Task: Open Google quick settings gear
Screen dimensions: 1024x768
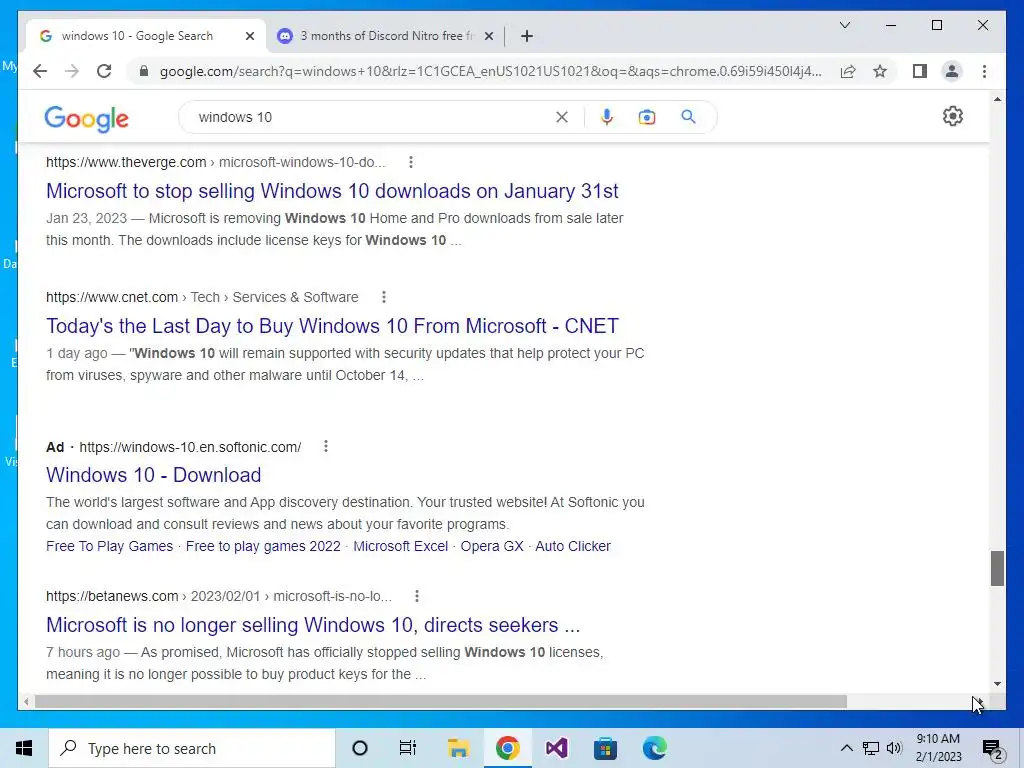Action: point(953,116)
